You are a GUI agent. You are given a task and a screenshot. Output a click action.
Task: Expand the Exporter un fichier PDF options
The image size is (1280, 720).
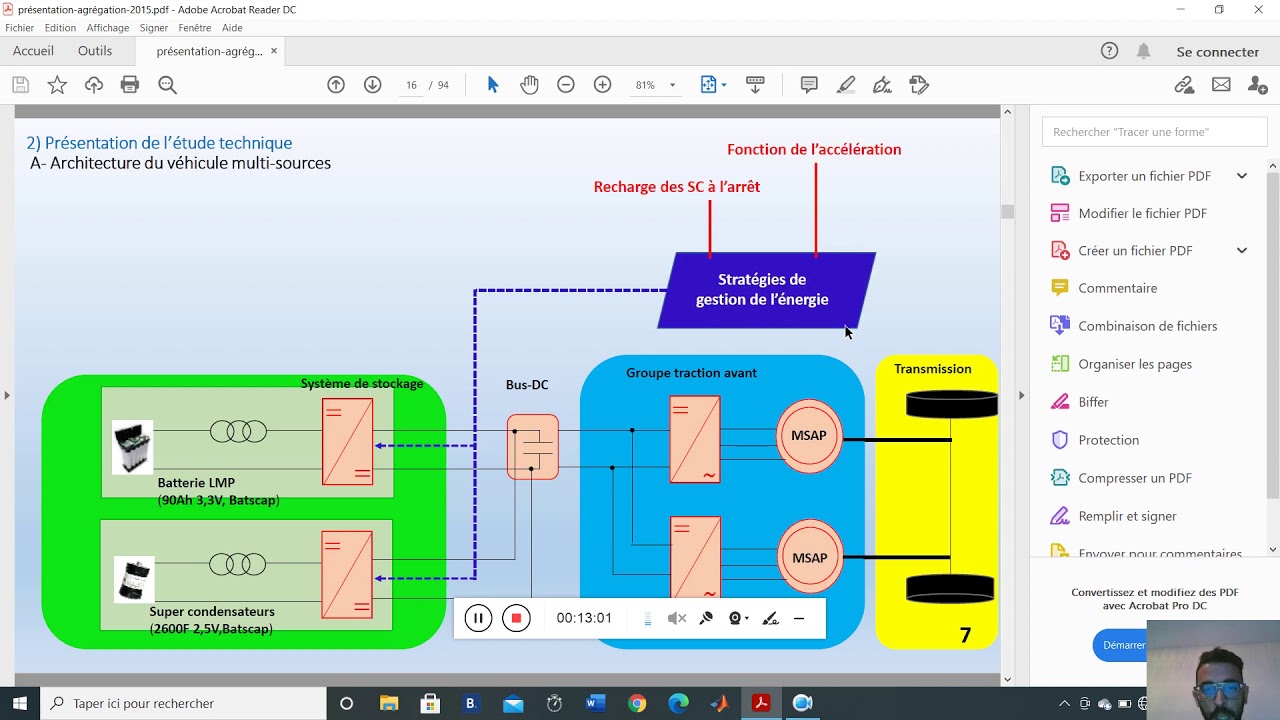tap(1242, 176)
